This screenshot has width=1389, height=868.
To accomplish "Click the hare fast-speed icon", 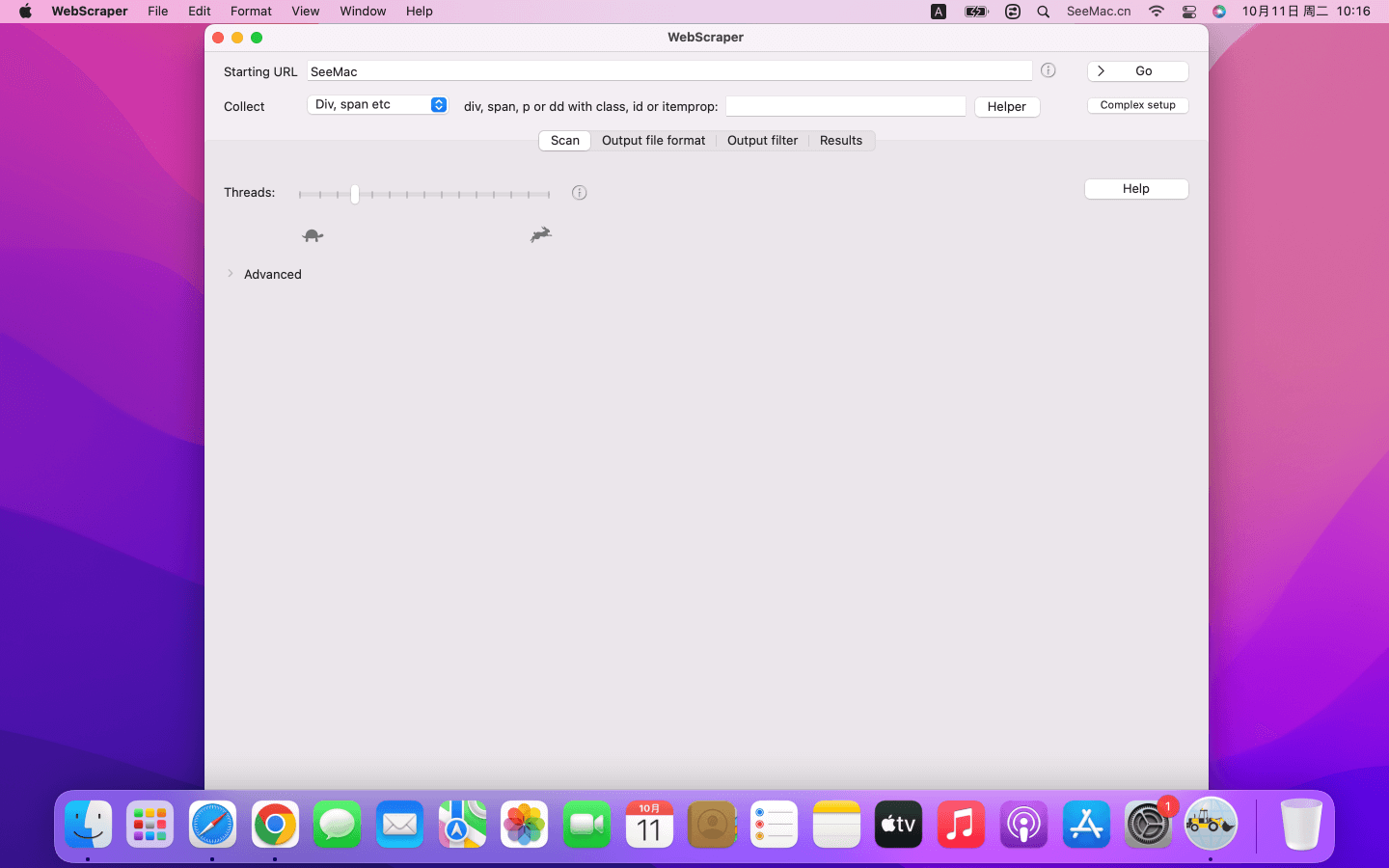I will point(541,234).
